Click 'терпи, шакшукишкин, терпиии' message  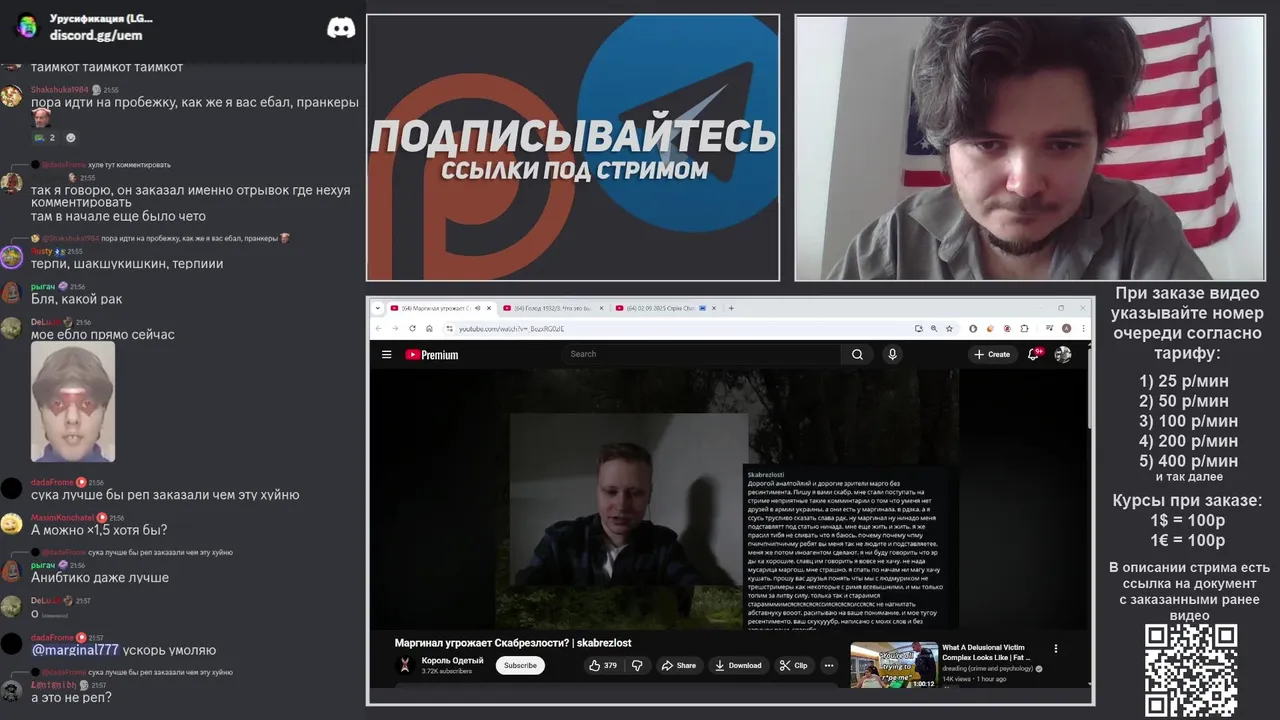(x=127, y=264)
